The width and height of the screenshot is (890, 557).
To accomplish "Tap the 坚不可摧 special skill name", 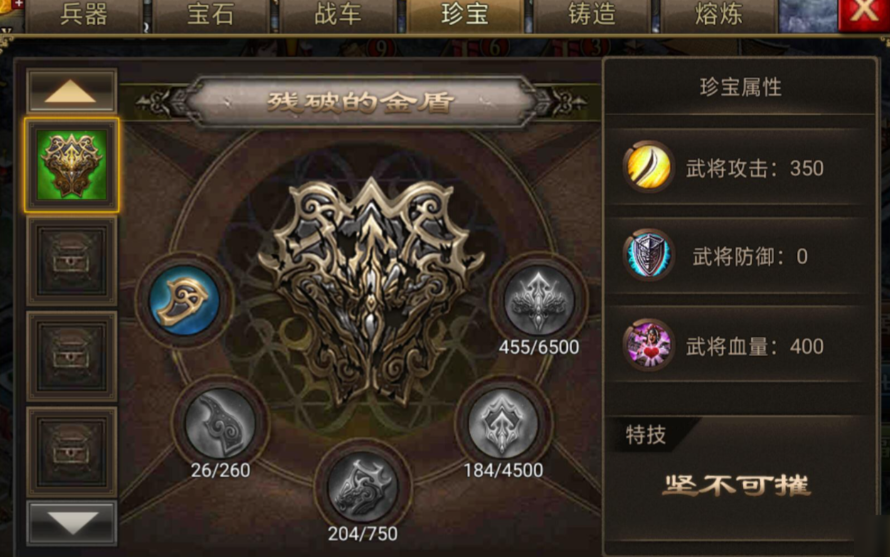I will [x=736, y=485].
